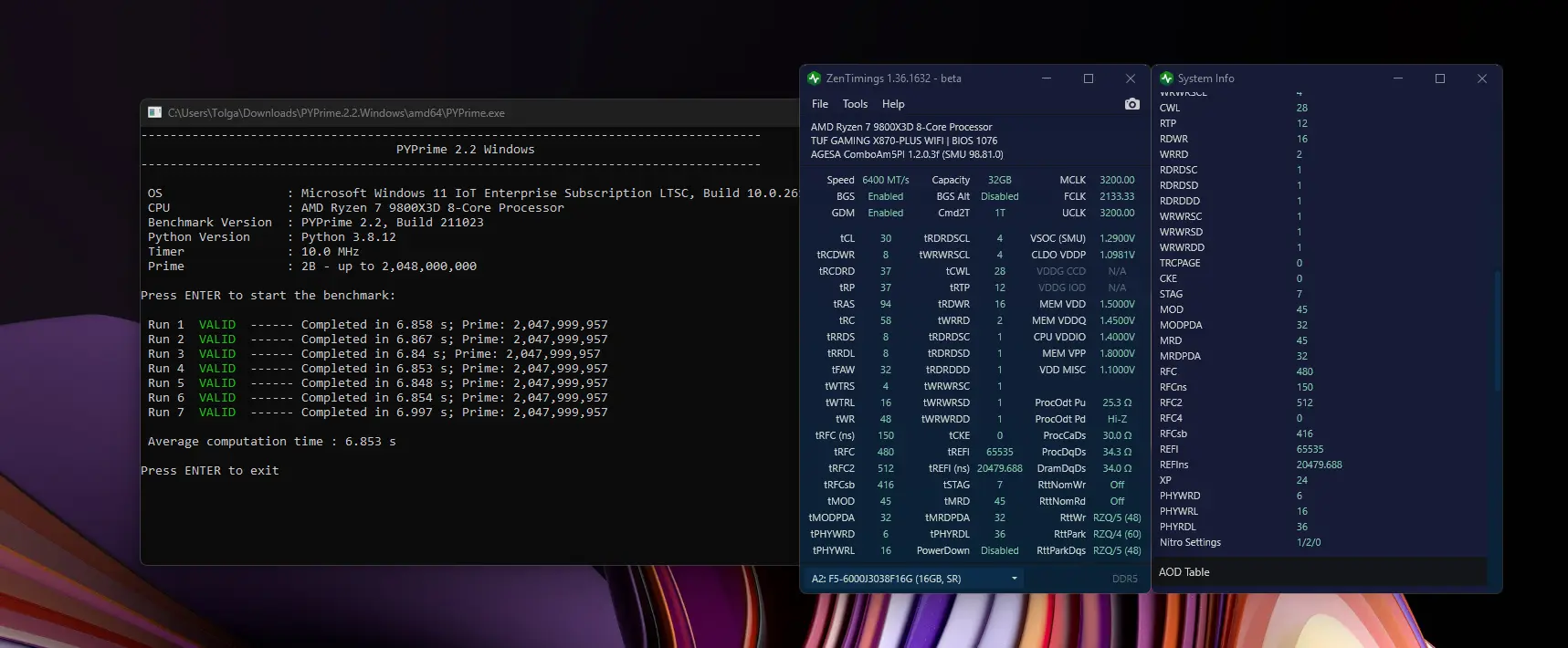The image size is (1568, 648).
Task: Click the Python Version line in PYPrime
Action: tap(272, 237)
